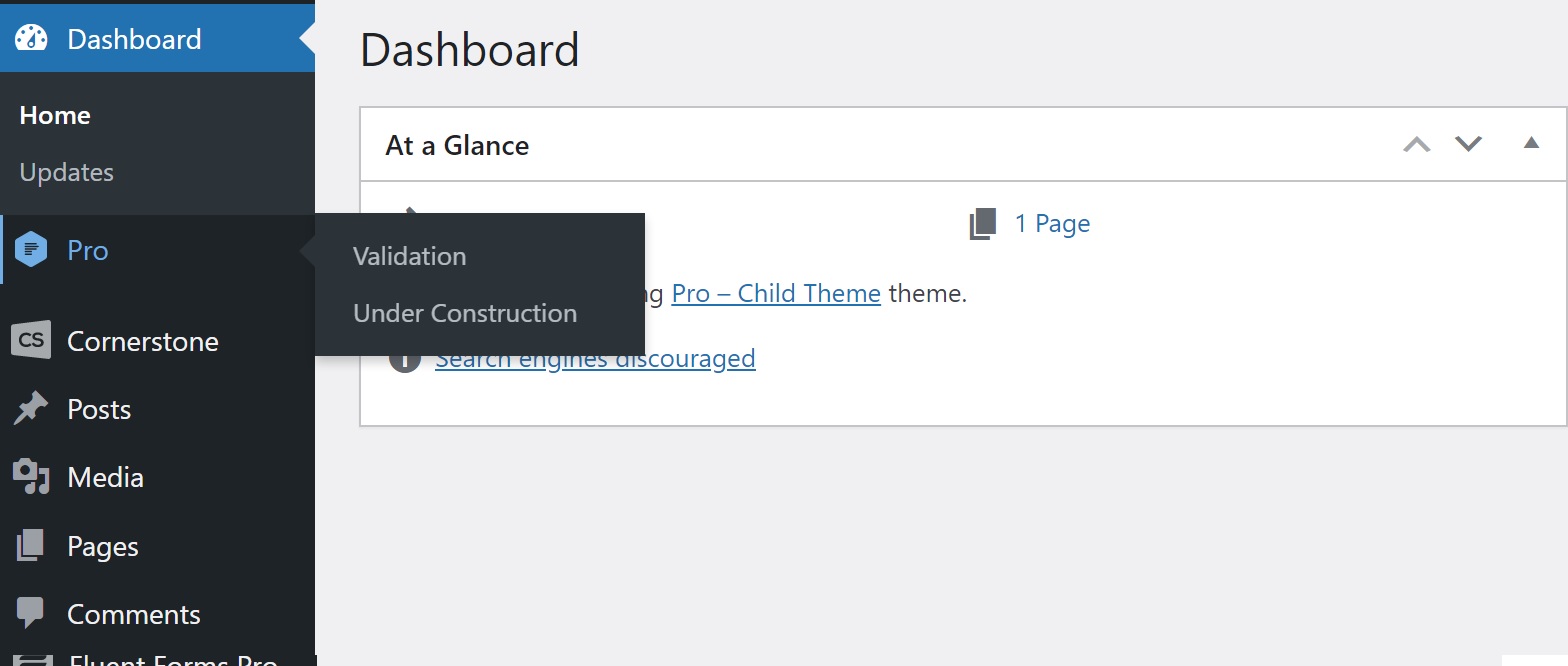Click the pages icon beside 1 Page
Image resolution: width=1568 pixels, height=666 pixels.
click(983, 224)
